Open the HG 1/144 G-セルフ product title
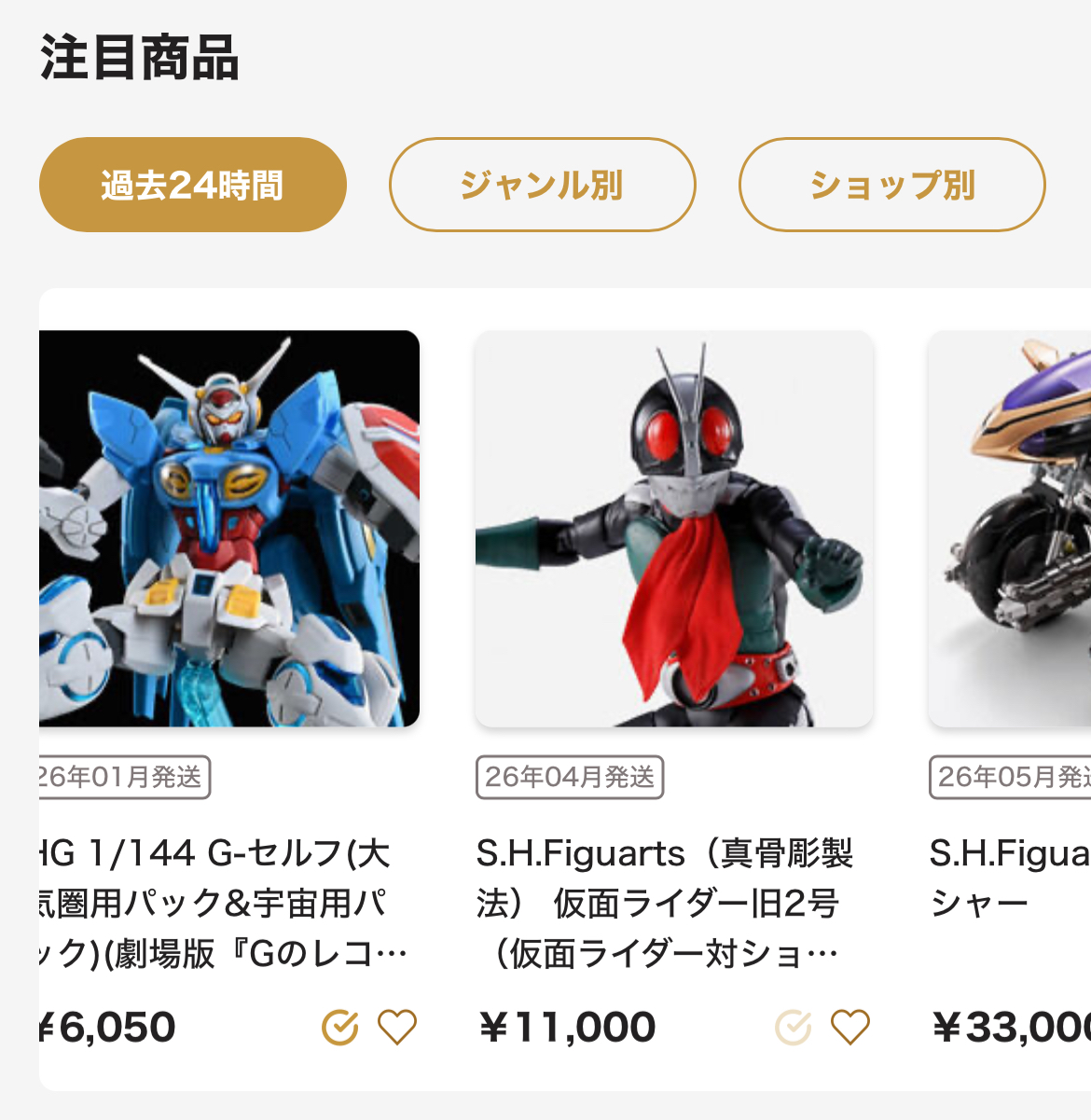1091x1120 pixels. pyautogui.click(x=224, y=904)
